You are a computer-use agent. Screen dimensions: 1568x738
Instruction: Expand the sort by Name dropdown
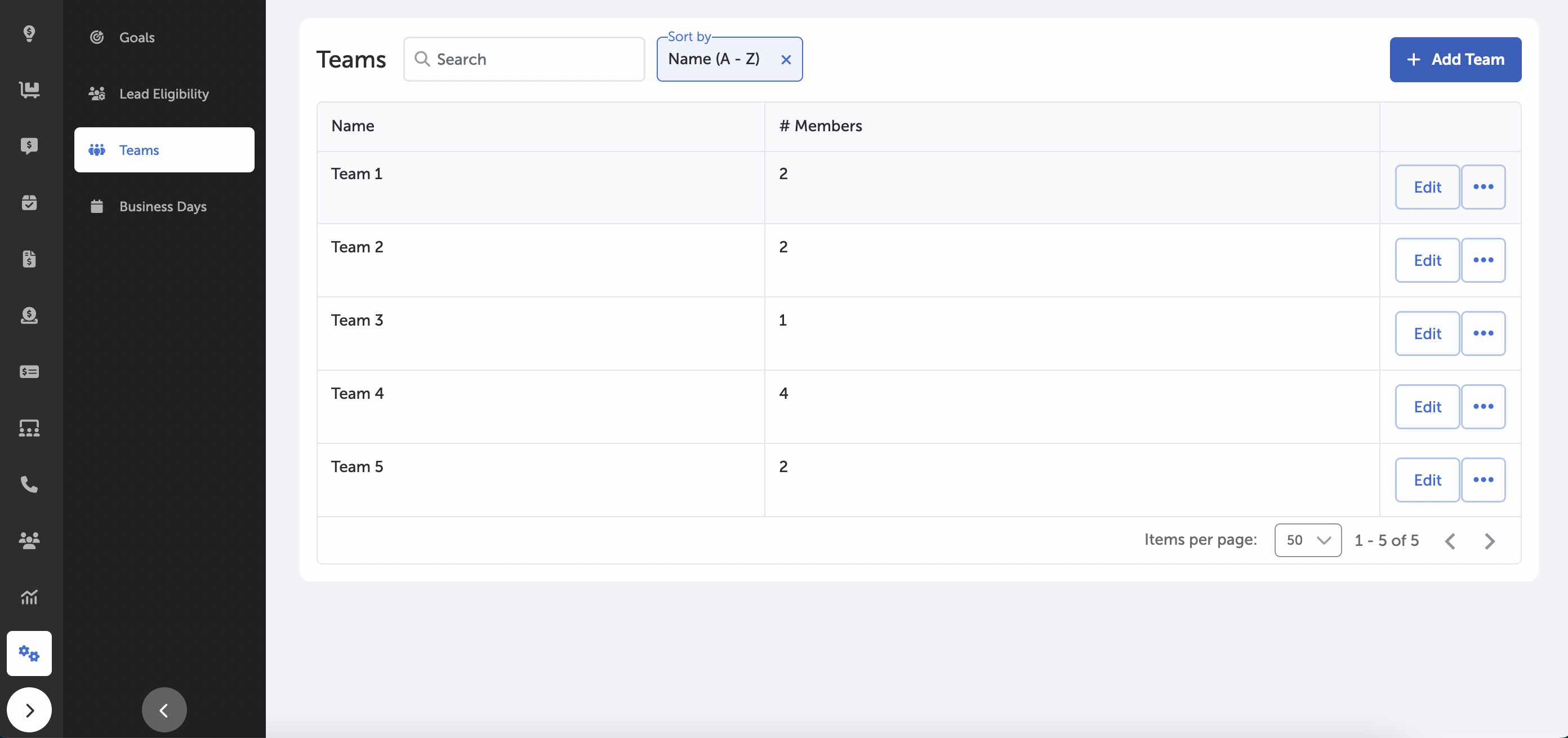[714, 58]
